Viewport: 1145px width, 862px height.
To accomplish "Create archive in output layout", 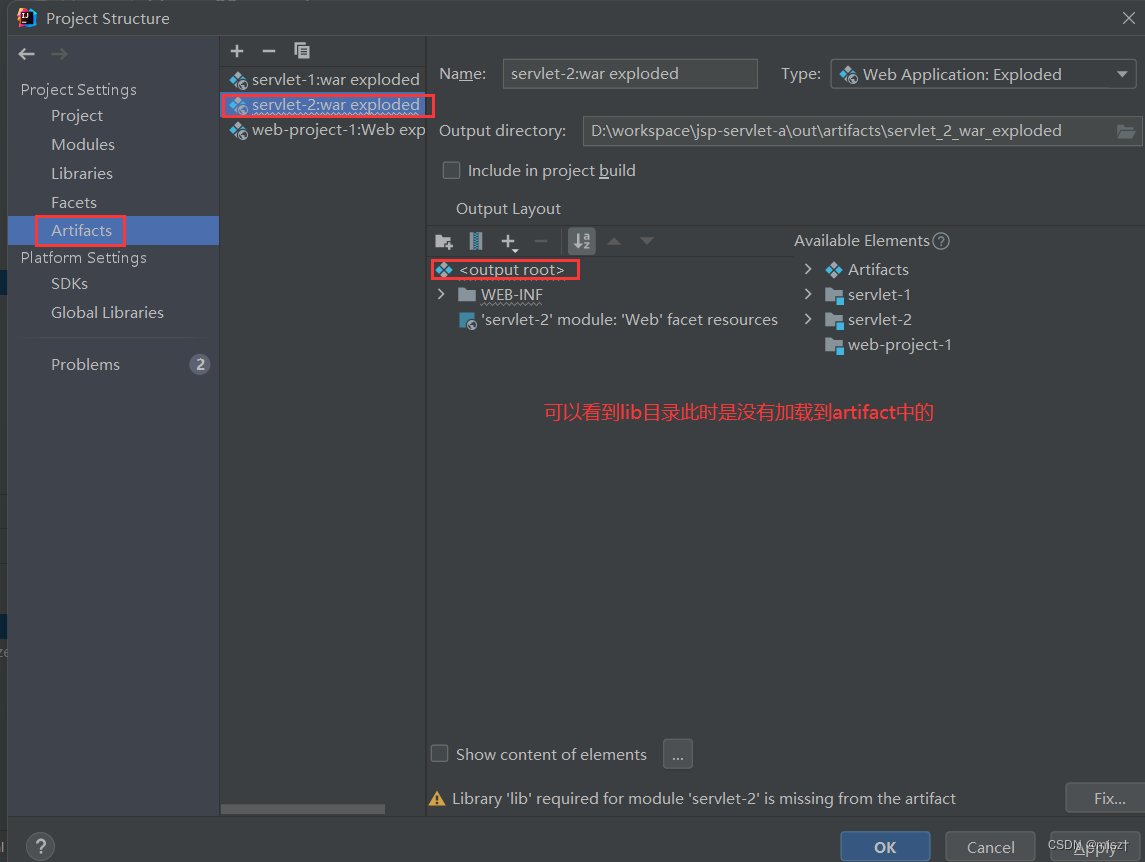I will 475,241.
